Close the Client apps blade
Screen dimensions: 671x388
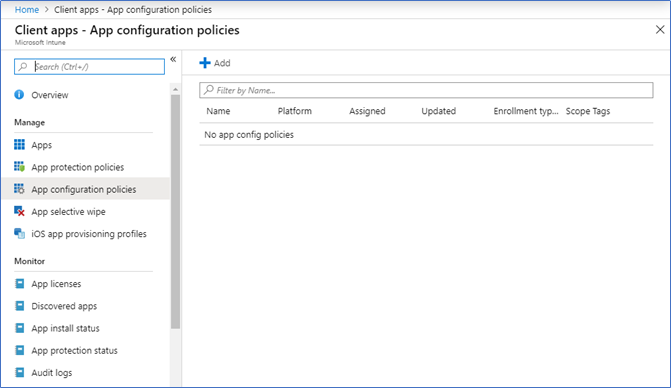click(660, 30)
